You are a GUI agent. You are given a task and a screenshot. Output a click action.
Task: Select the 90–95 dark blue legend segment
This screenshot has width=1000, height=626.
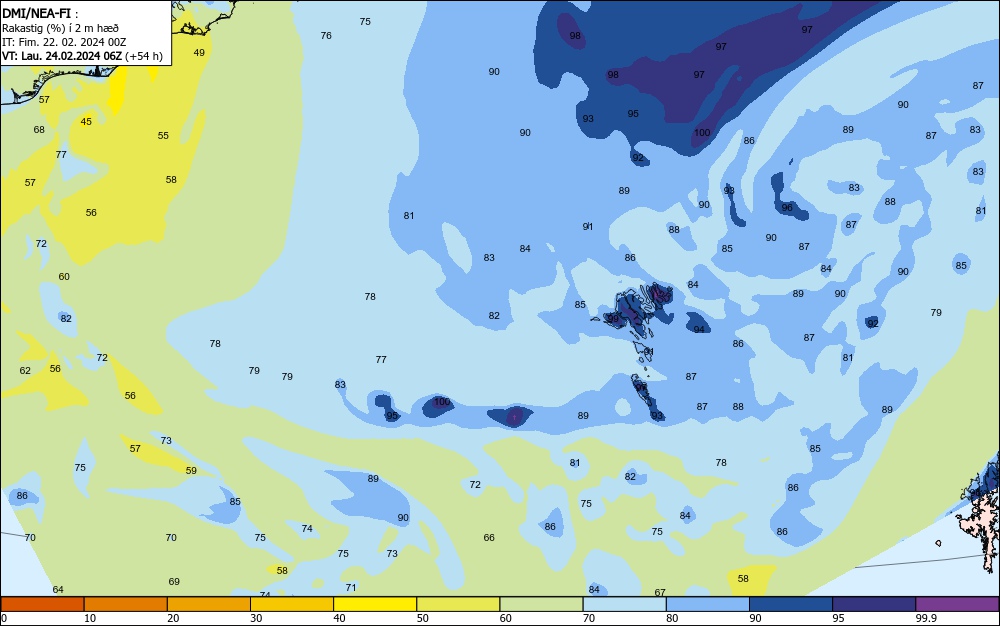coord(791,604)
